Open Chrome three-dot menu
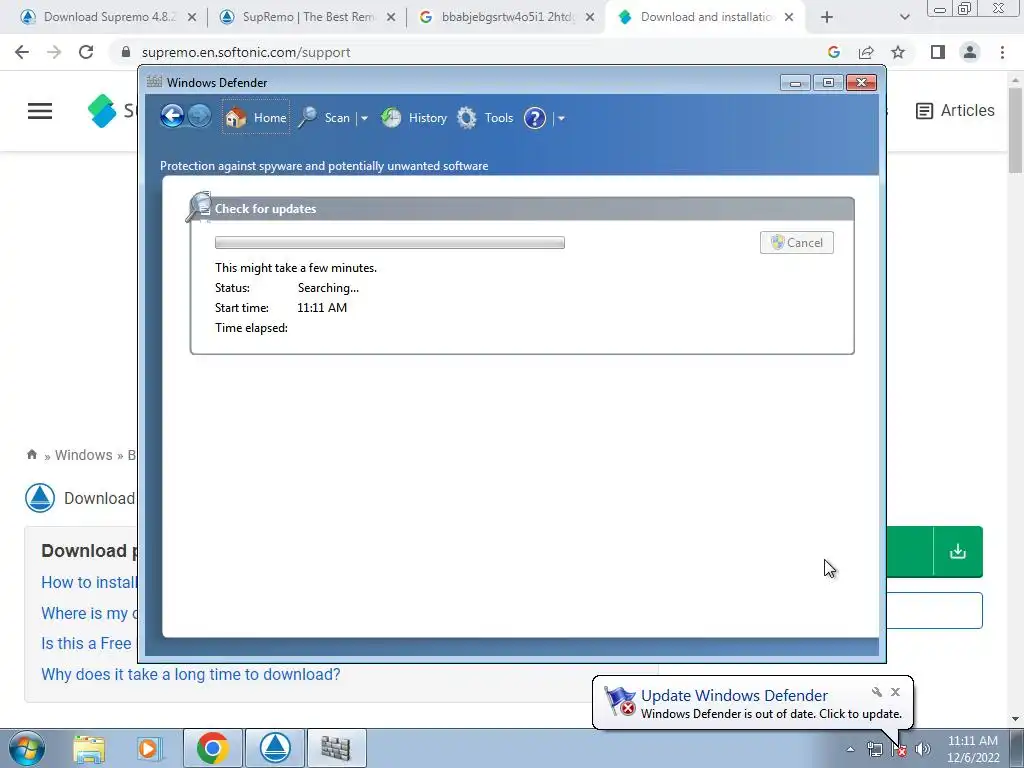This screenshot has width=1024, height=768. click(1002, 52)
